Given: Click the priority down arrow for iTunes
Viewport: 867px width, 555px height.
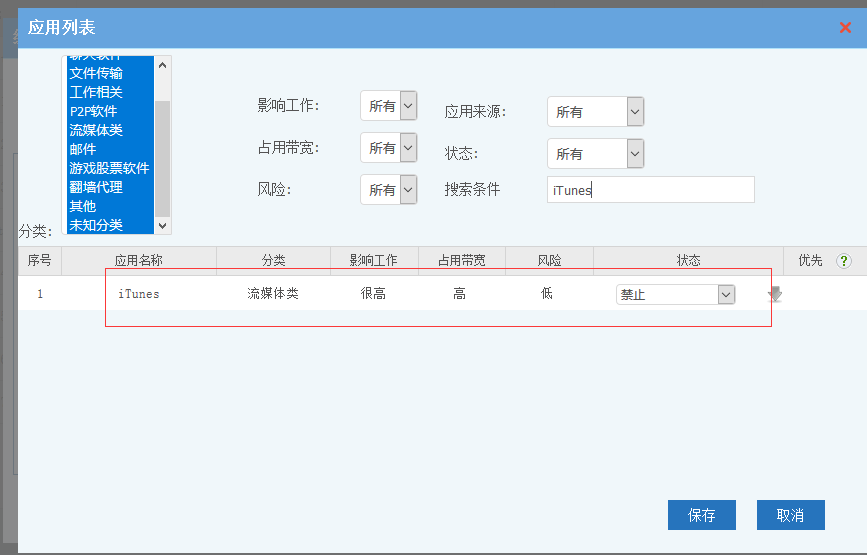Looking at the screenshot, I should (775, 295).
